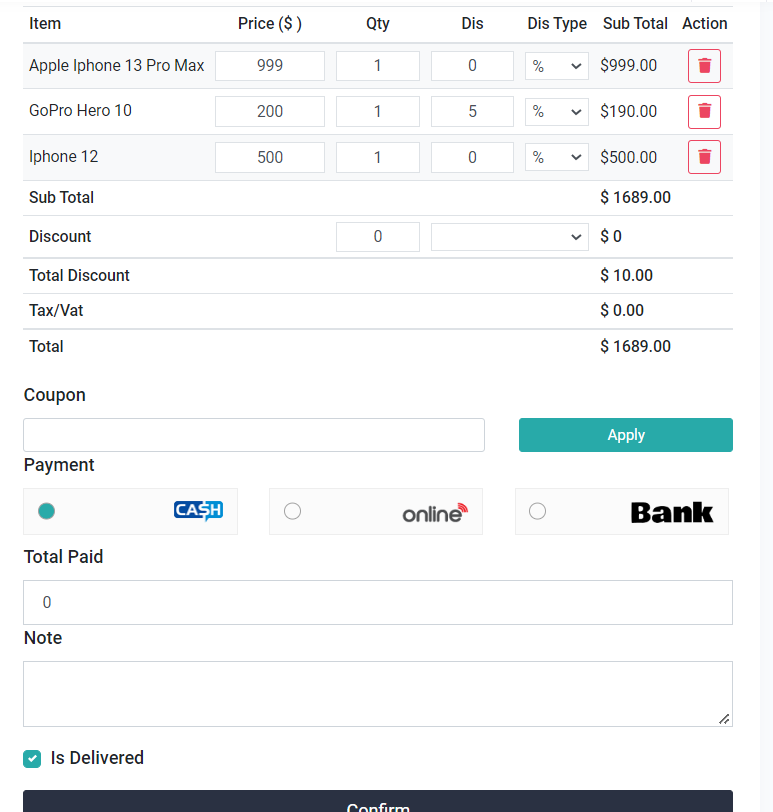Choose the Online payment radio button
Image resolution: width=773 pixels, height=812 pixels.
pos(292,511)
